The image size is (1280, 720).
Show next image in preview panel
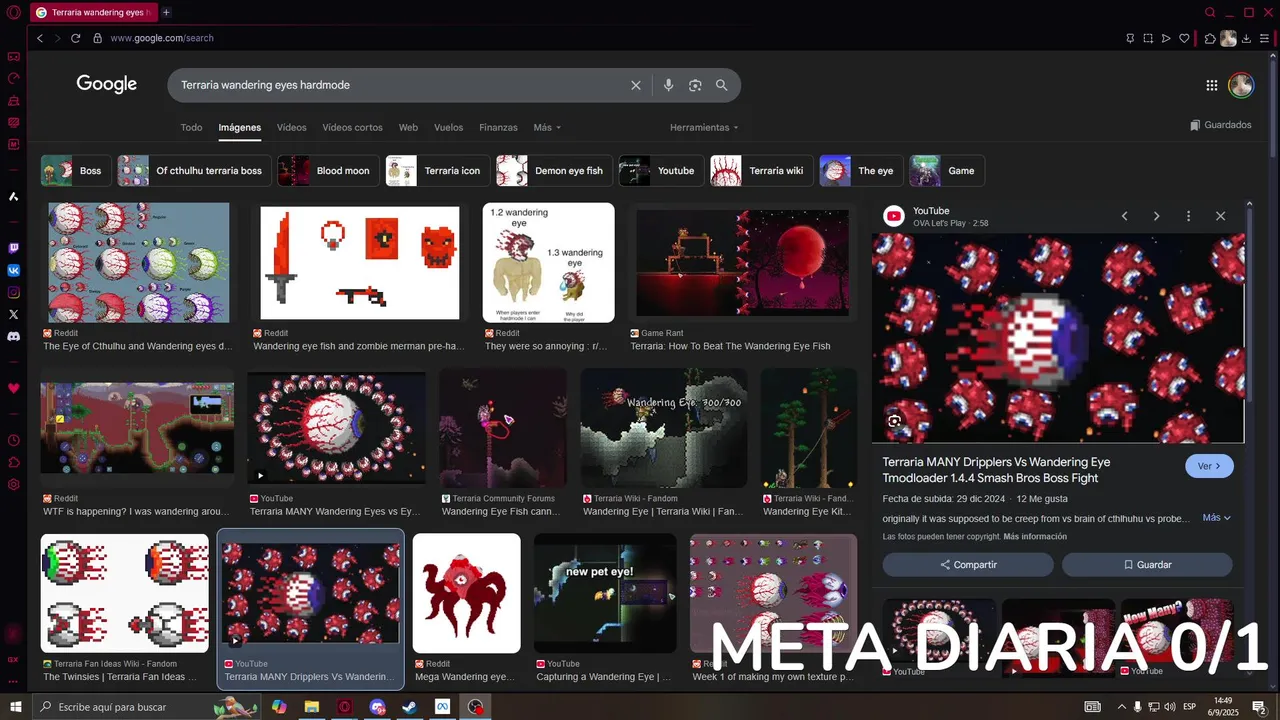(1156, 216)
